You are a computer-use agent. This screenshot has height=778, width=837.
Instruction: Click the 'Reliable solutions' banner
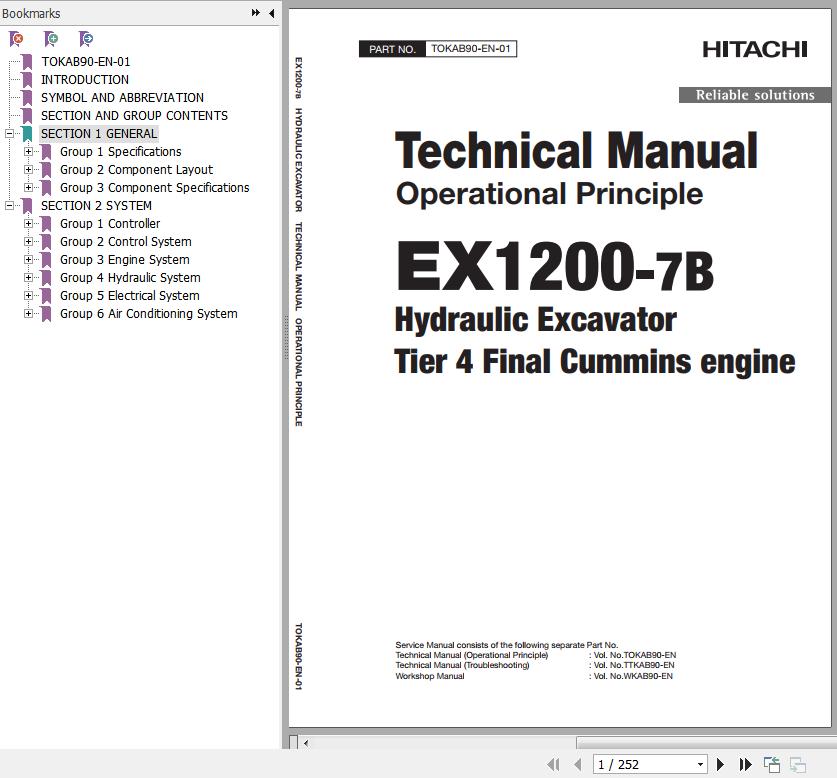click(755, 95)
